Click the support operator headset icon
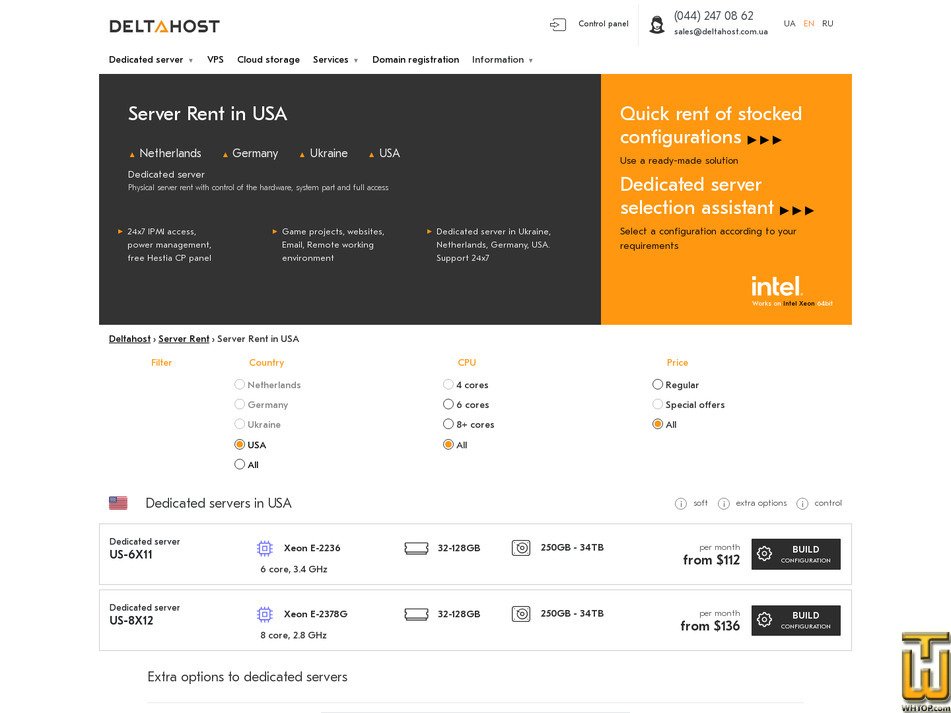The image size is (951, 713). [657, 25]
